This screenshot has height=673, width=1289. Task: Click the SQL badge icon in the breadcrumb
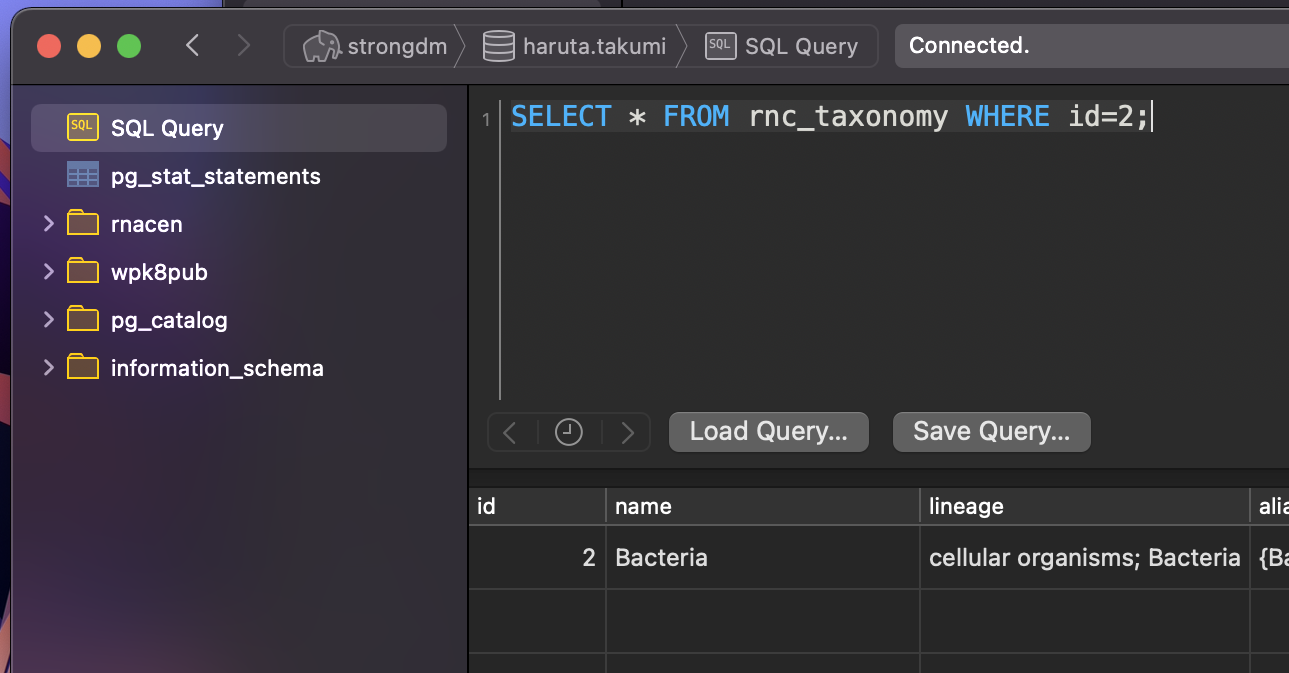[720, 46]
